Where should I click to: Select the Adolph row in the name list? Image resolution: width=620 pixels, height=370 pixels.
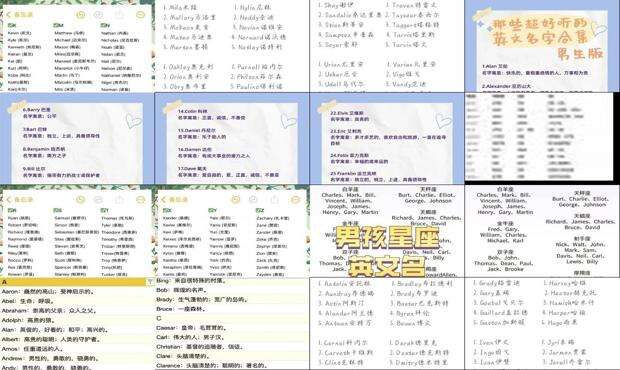tap(77, 320)
